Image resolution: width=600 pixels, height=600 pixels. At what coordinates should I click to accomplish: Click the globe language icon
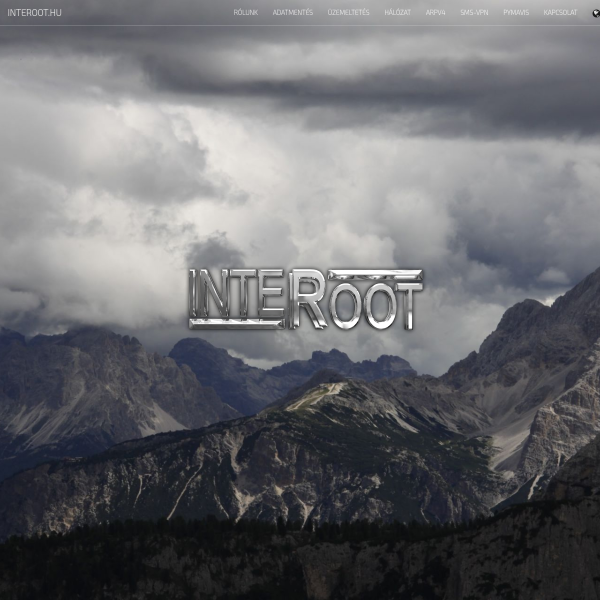click(596, 13)
